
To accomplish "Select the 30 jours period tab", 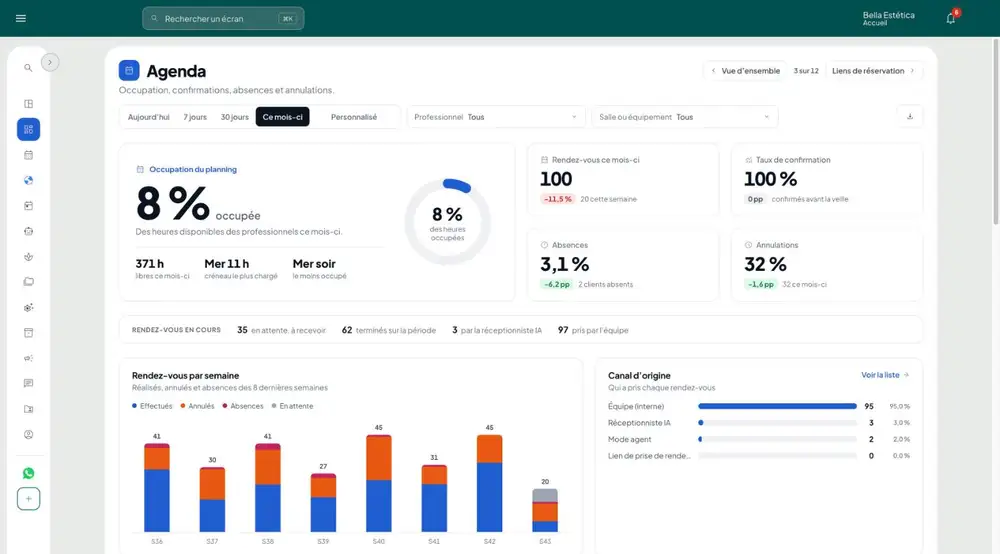I will 235,117.
